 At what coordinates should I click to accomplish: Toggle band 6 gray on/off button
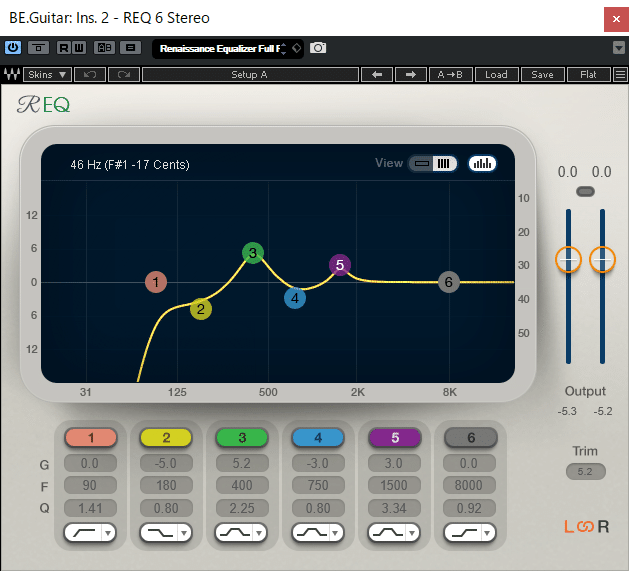tap(471, 437)
